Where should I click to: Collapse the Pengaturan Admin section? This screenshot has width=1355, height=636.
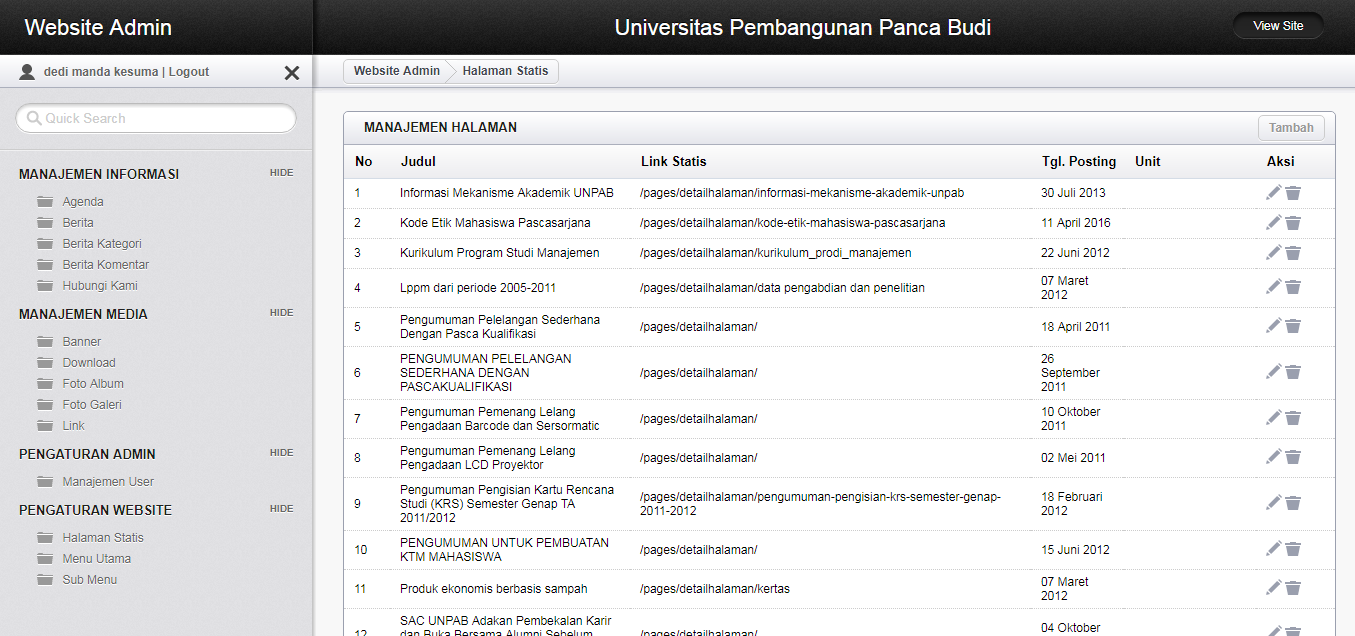coord(281,453)
